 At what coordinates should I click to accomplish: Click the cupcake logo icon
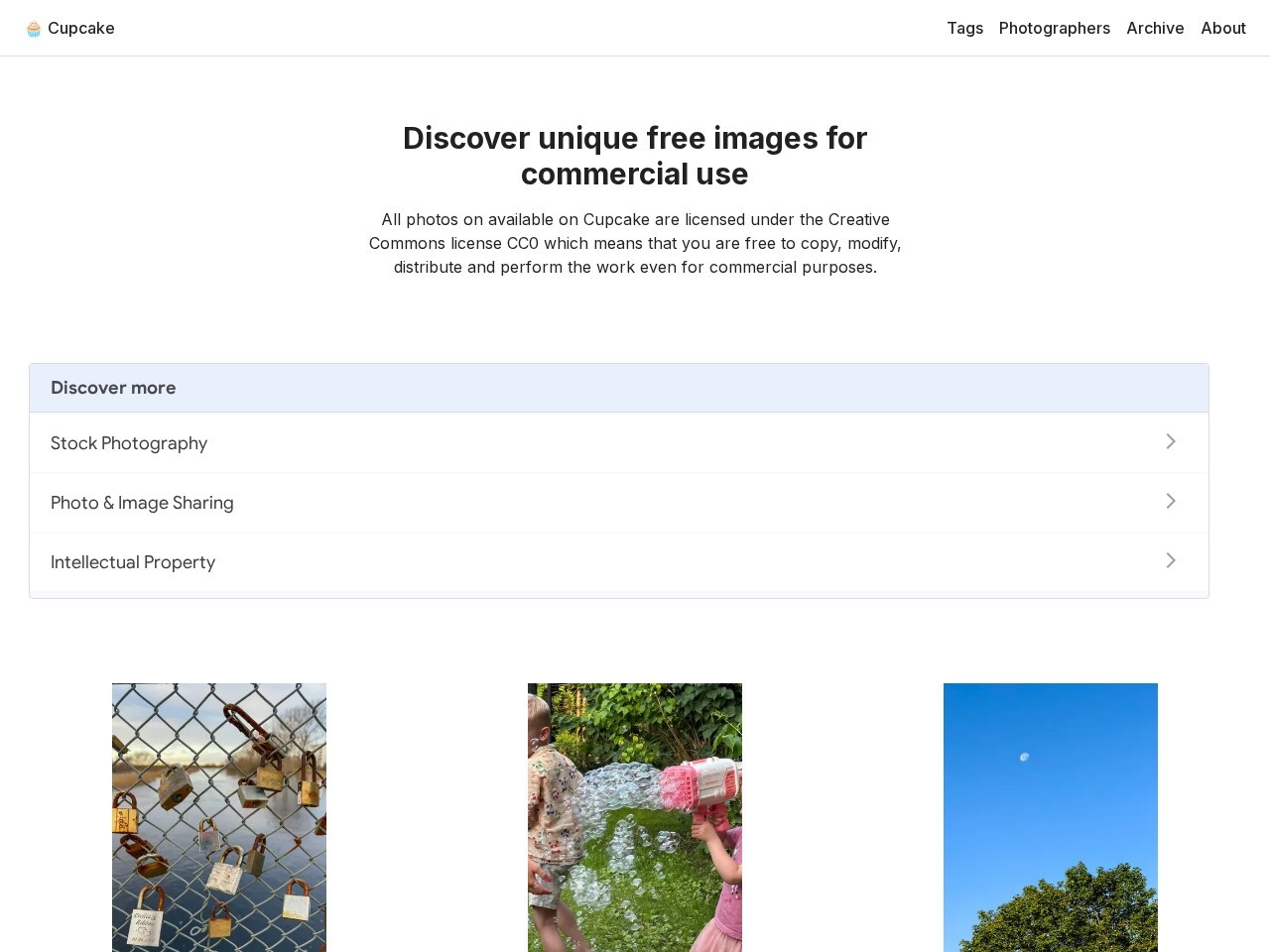[34, 29]
